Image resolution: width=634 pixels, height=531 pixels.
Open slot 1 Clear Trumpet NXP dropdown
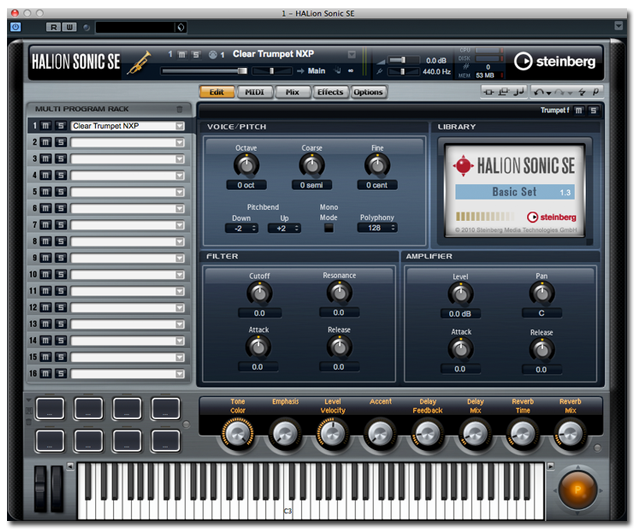pos(180,126)
